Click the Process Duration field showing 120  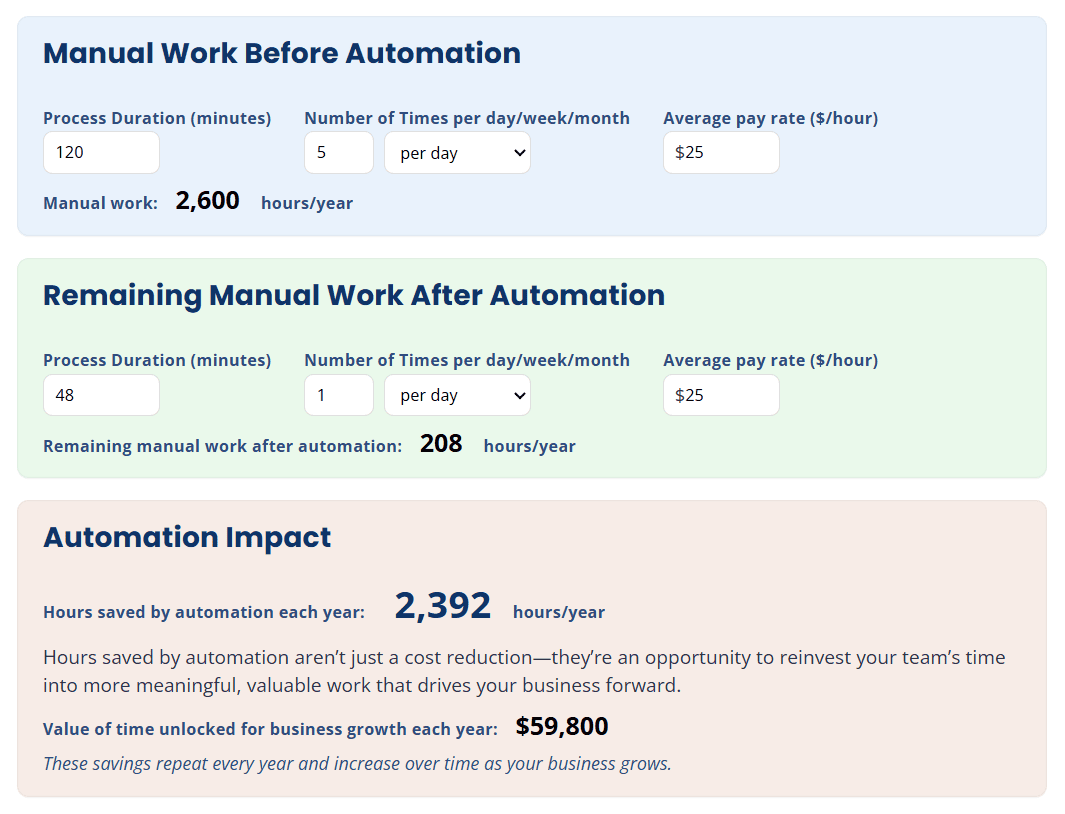click(x=101, y=153)
